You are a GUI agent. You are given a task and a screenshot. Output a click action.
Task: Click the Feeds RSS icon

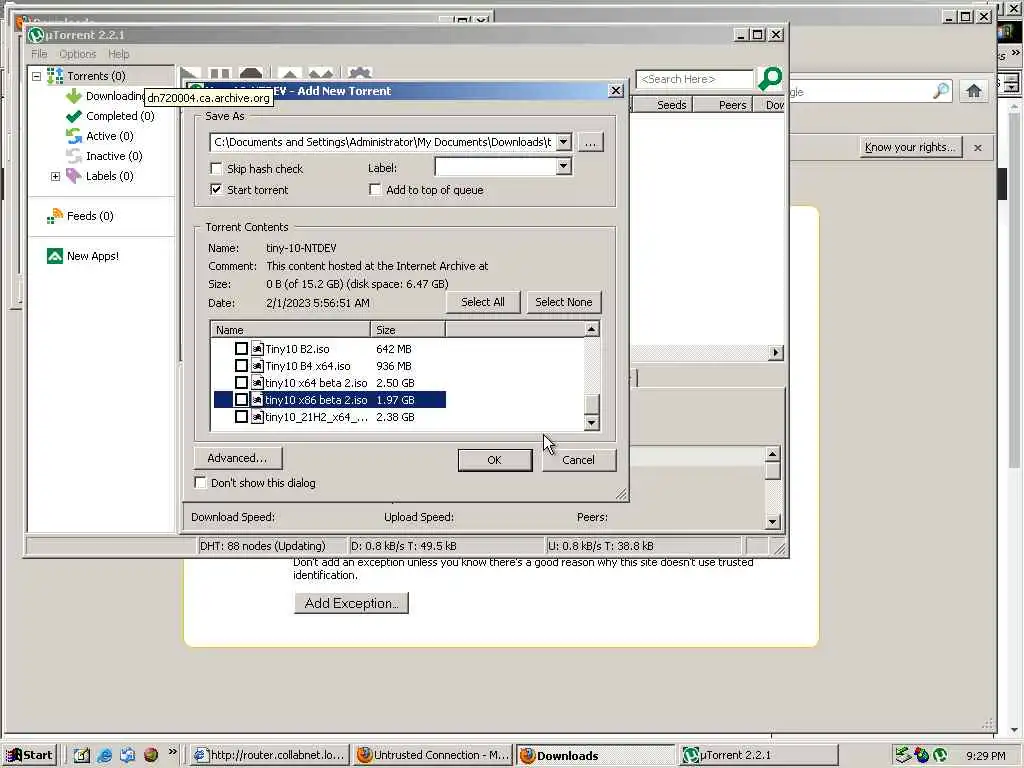coord(55,216)
